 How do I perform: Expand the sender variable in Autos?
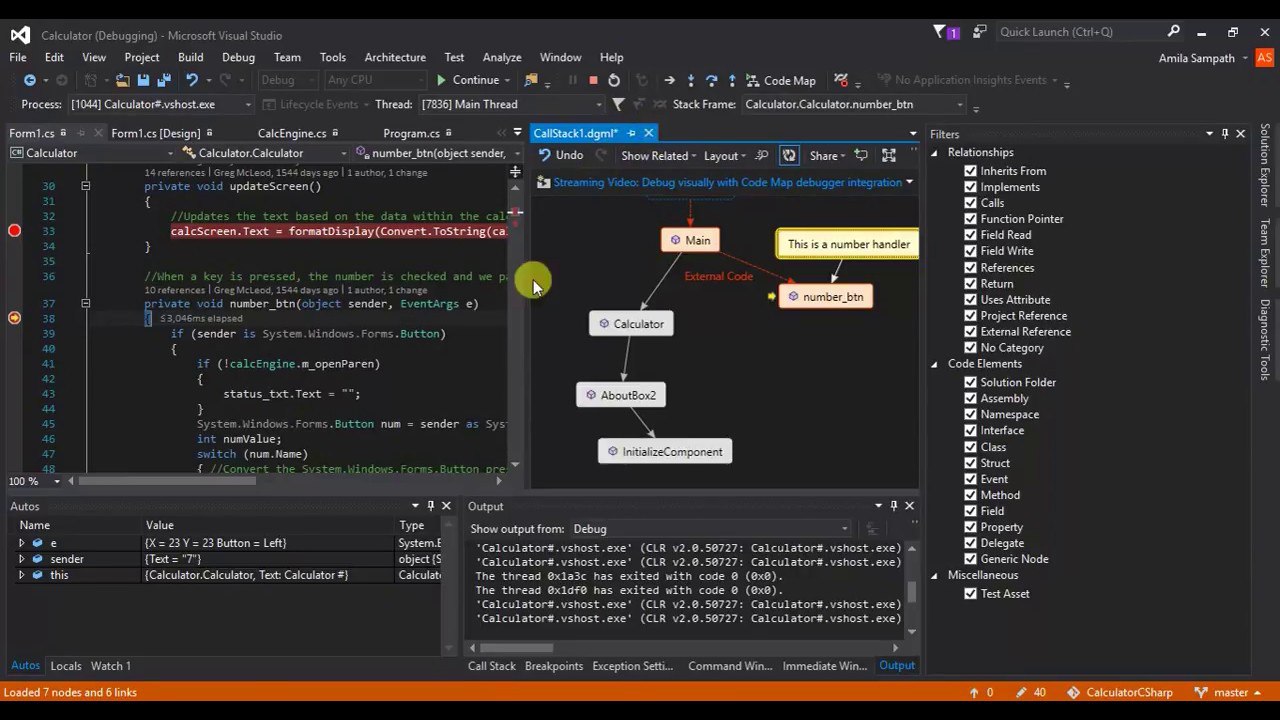[x=22, y=559]
